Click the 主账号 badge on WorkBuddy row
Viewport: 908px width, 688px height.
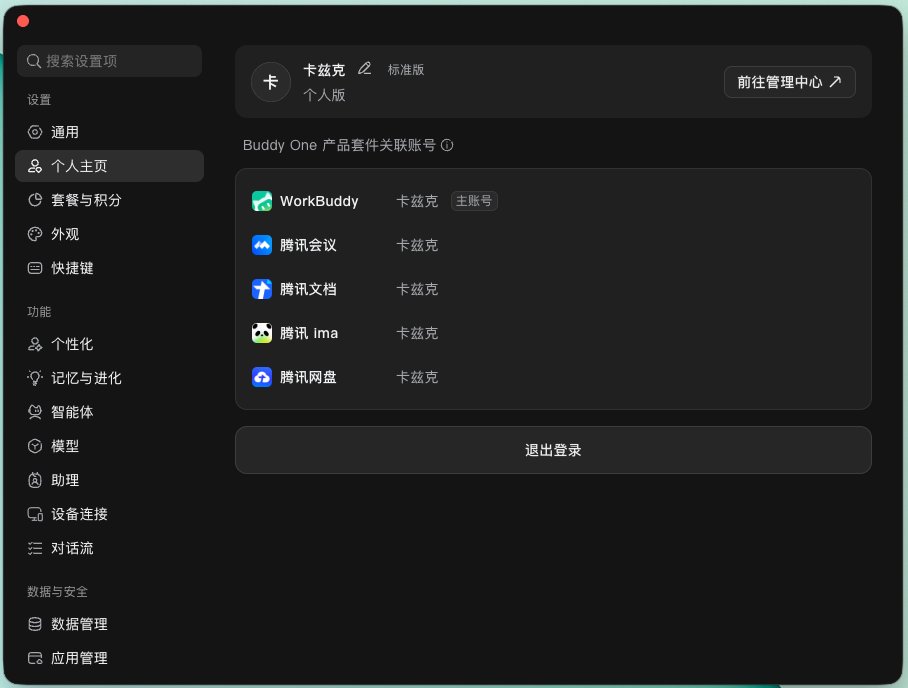(474, 201)
